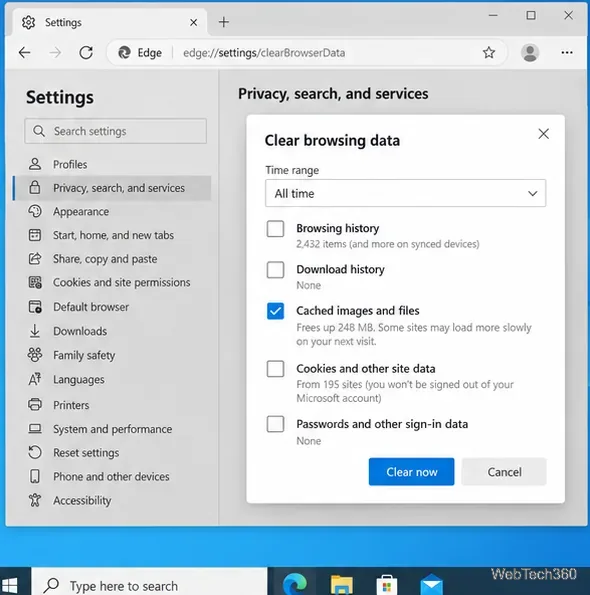Go to System and performance
This screenshot has height=595, width=590.
point(112,429)
